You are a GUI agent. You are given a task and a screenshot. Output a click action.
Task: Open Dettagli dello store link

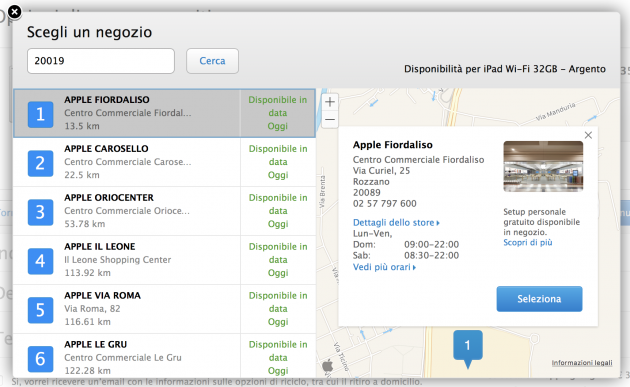coord(396,223)
